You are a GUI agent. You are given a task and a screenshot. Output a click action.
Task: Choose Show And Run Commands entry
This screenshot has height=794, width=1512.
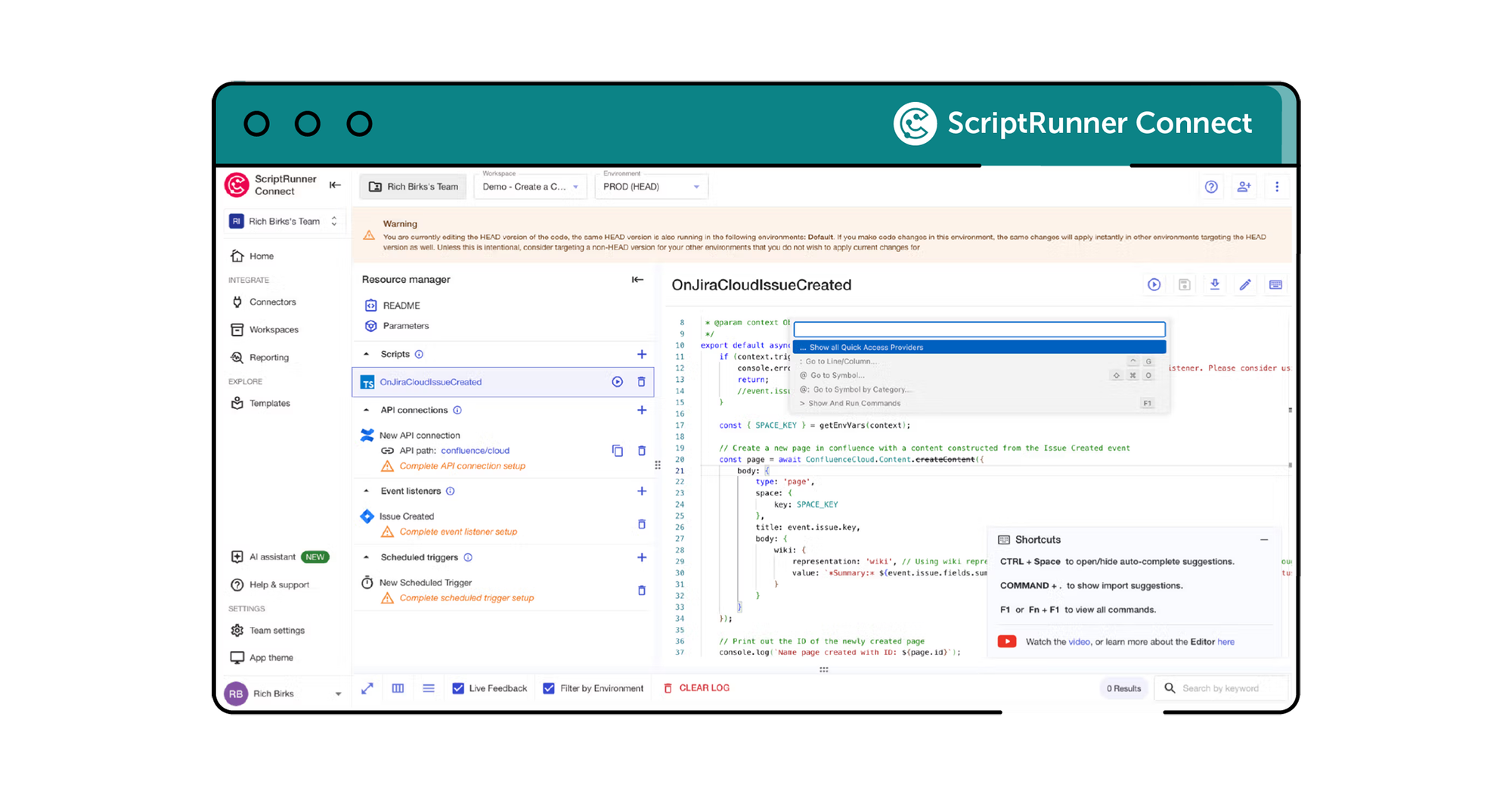pos(980,403)
